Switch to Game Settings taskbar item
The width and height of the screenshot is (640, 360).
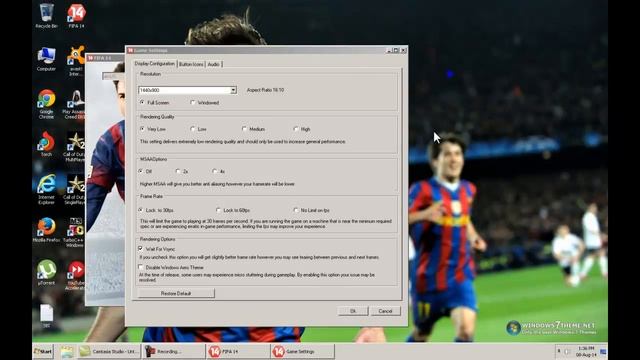coord(302,351)
